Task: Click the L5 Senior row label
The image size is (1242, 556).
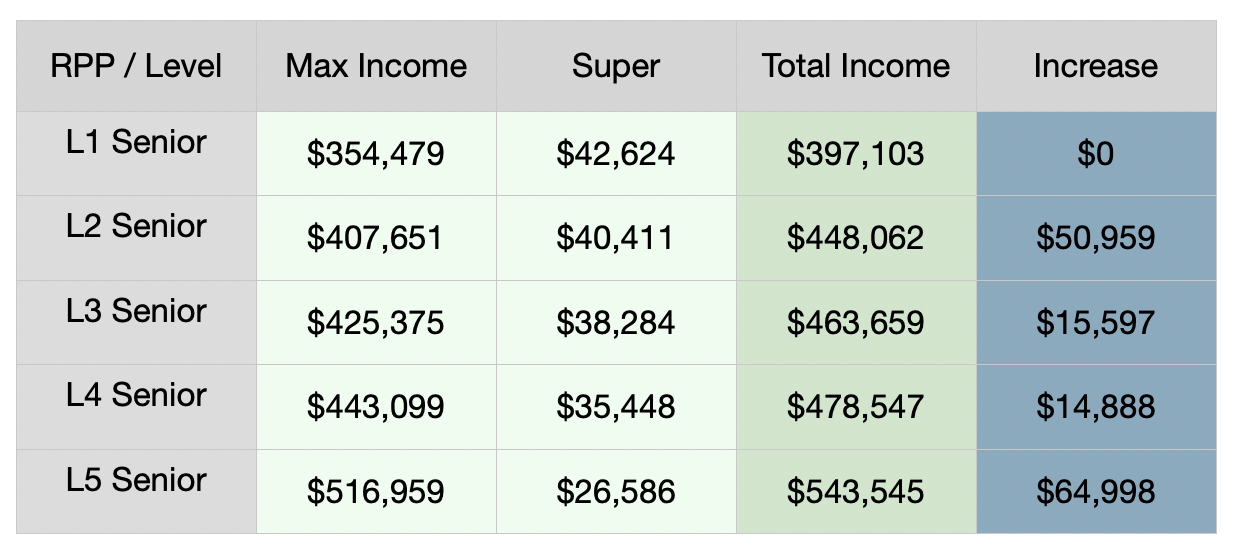Action: 136,480
